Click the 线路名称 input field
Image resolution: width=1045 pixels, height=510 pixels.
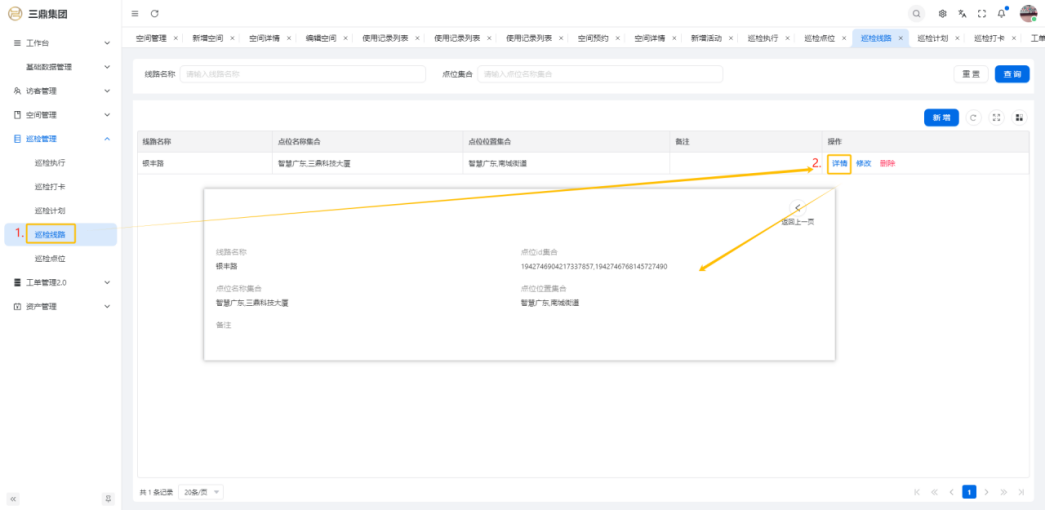(300, 74)
